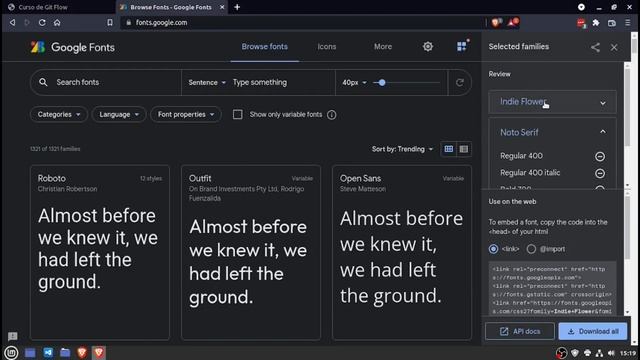Adjust the font size slider
This screenshot has width=640, height=360.
point(382,83)
